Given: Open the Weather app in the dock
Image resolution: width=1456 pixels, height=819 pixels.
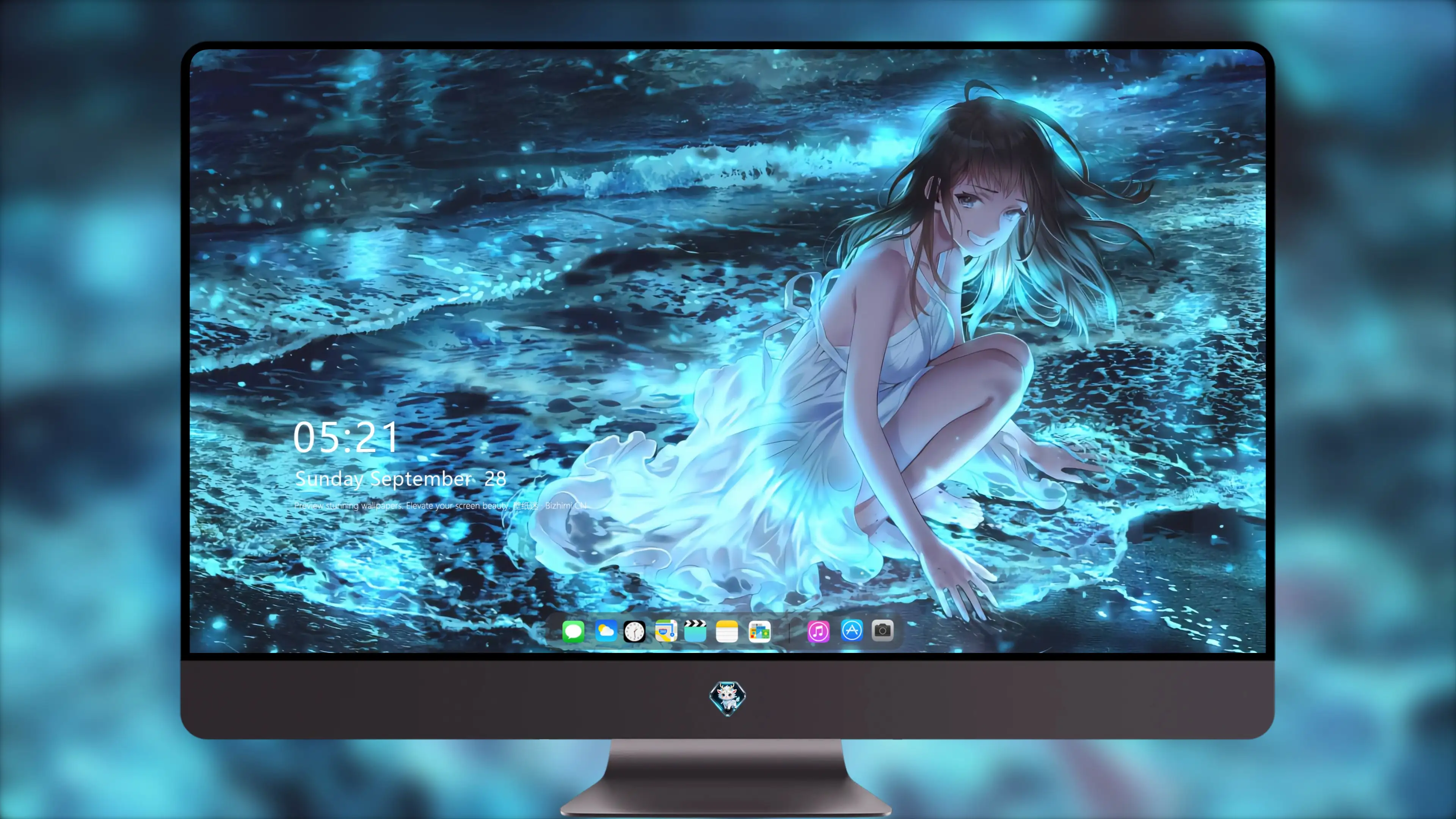Looking at the screenshot, I should coord(606,631).
